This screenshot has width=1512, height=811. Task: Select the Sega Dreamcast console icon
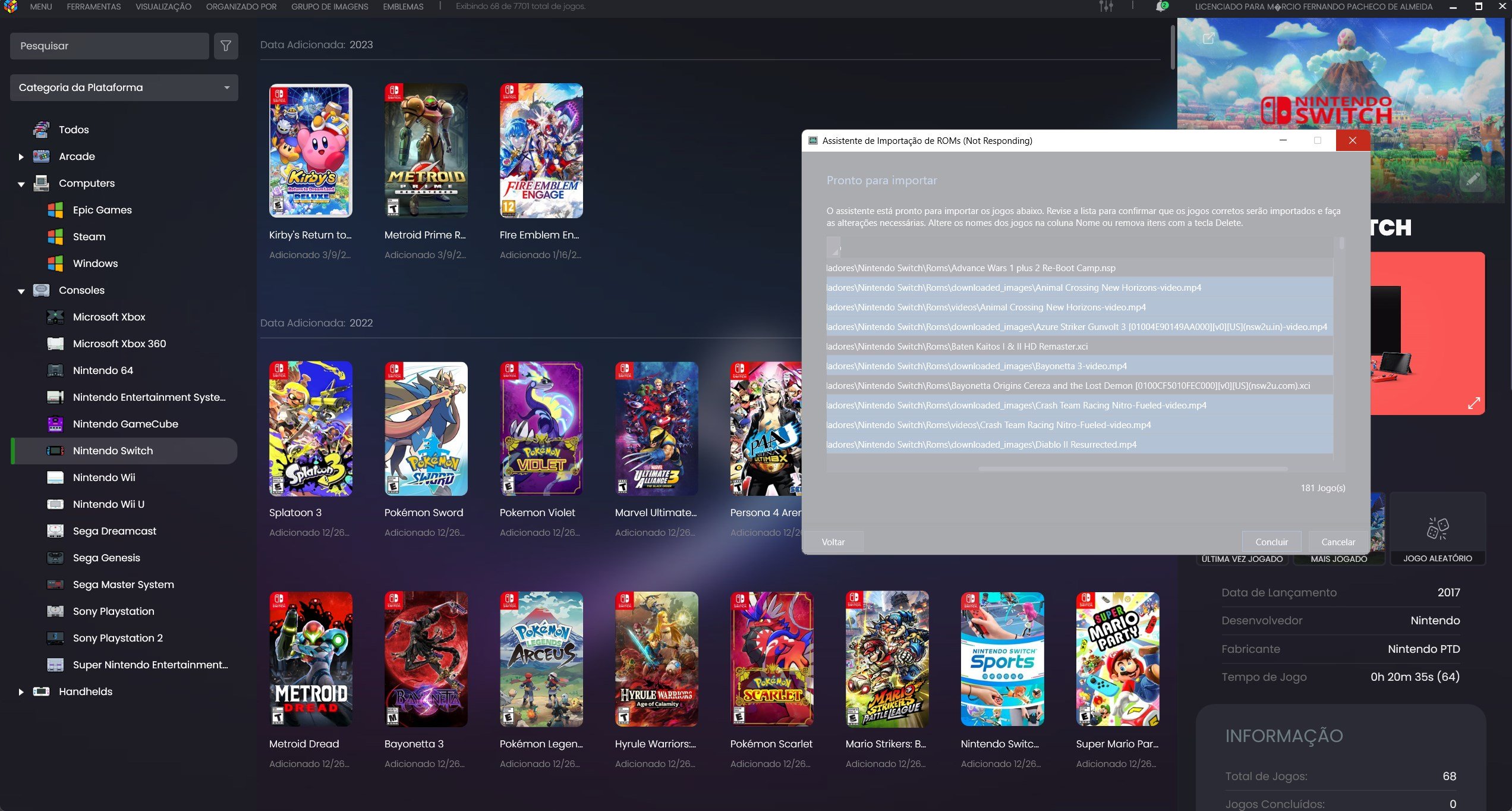[55, 531]
